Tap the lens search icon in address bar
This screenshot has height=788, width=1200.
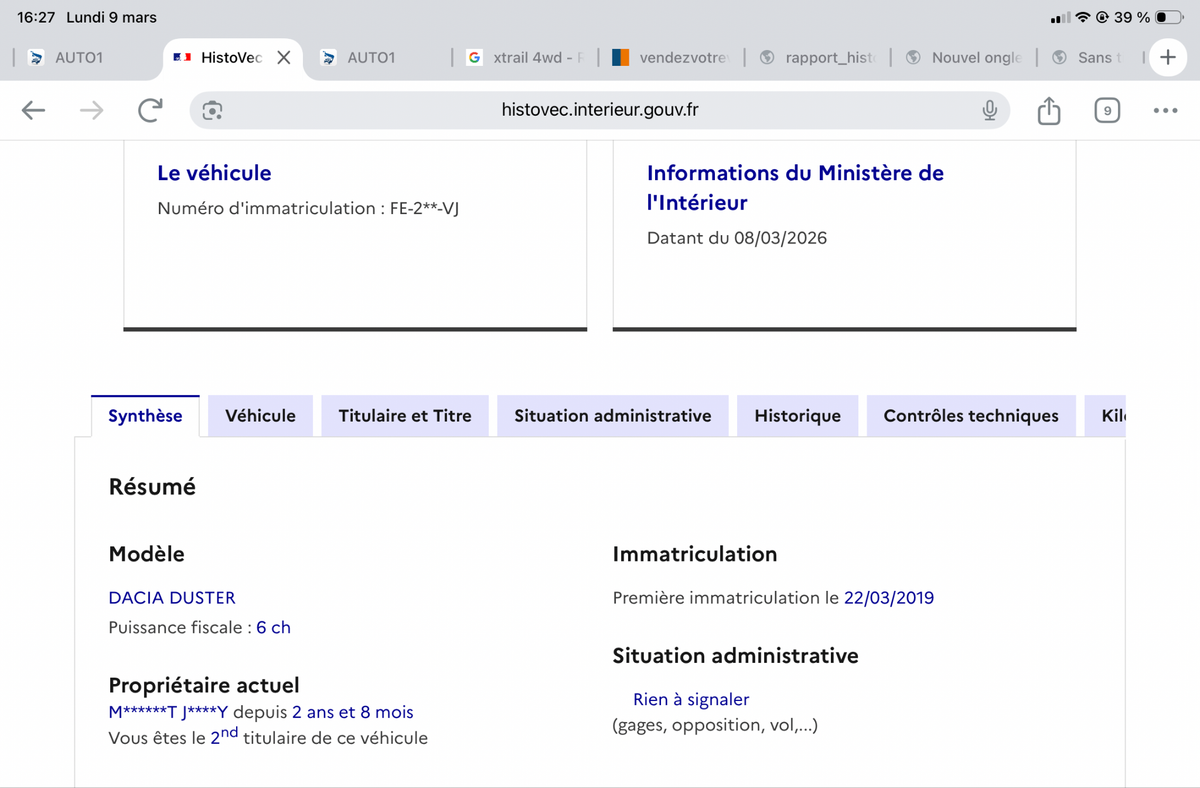tap(212, 110)
